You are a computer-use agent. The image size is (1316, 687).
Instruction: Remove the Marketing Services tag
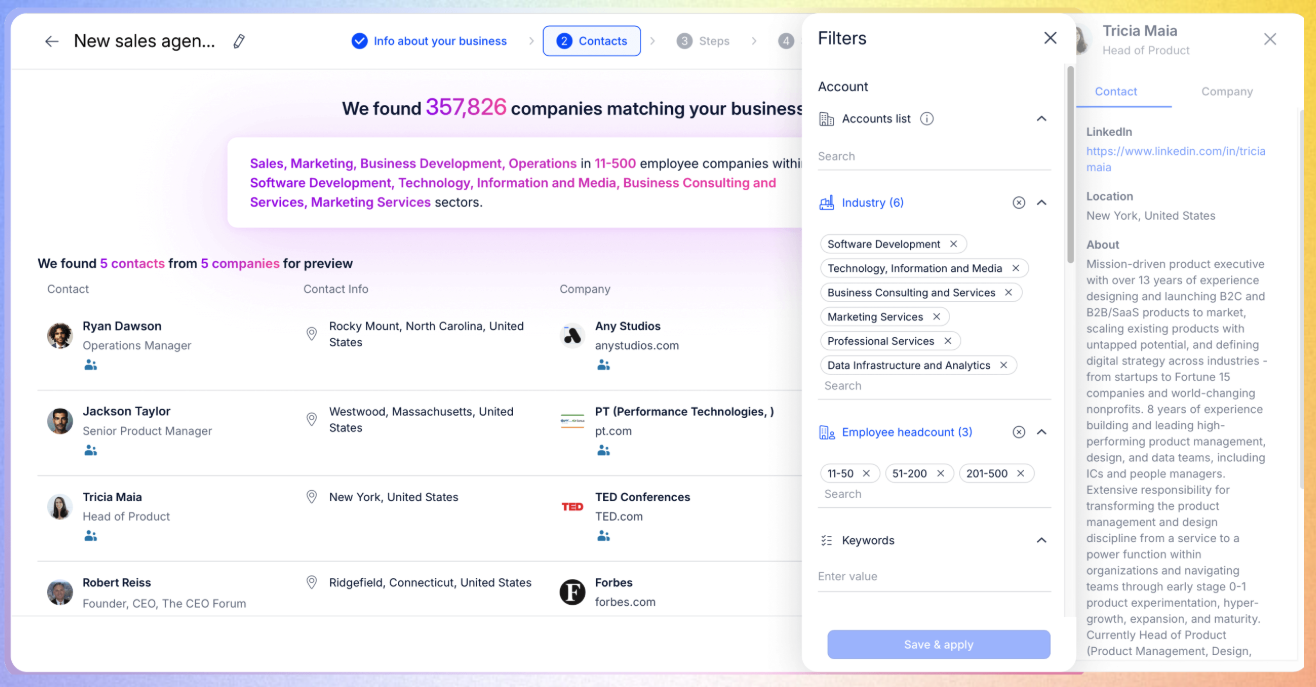point(936,316)
